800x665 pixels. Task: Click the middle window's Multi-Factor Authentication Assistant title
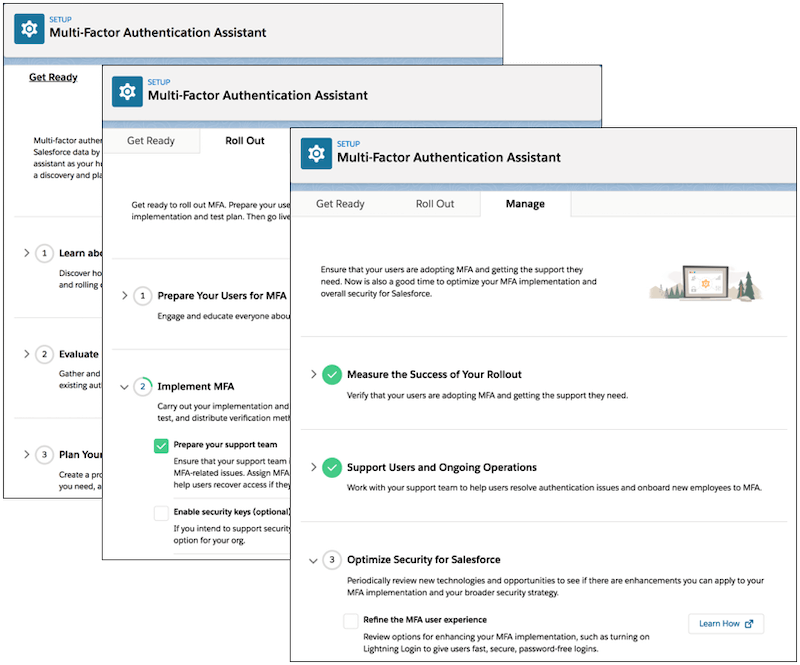tap(258, 95)
